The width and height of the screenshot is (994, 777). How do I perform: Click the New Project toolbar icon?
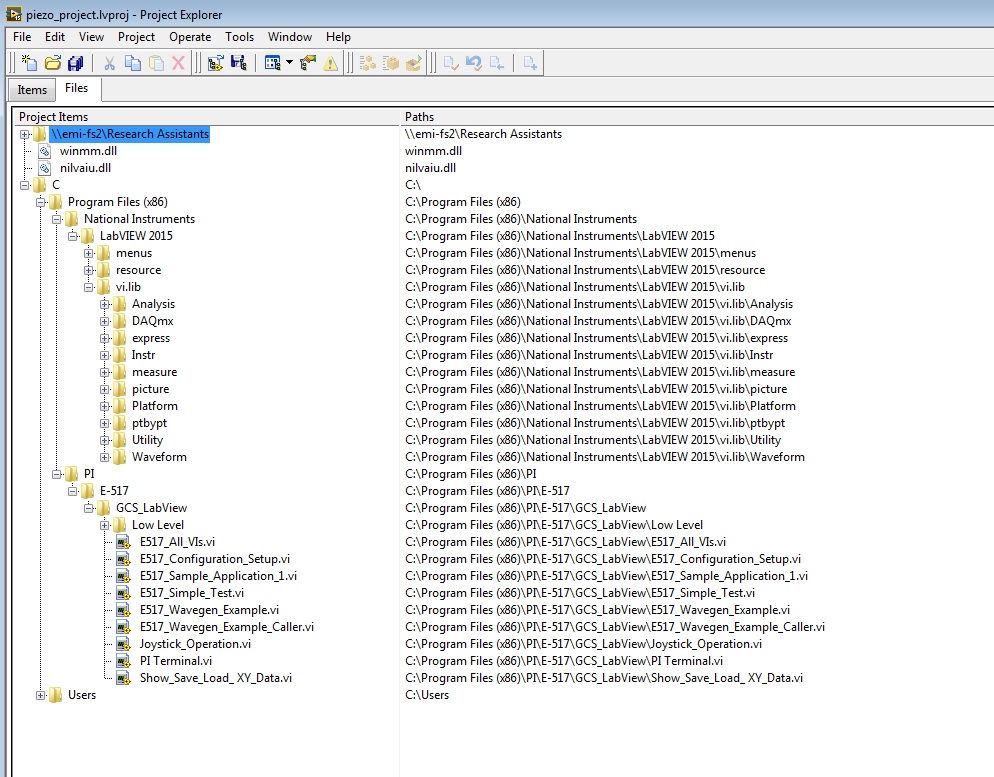pos(30,63)
